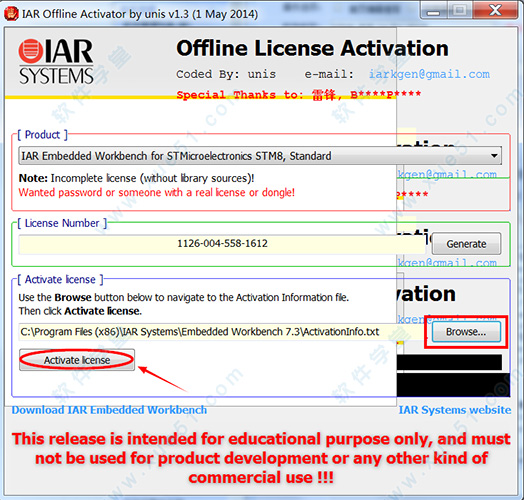524x500 pixels.
Task: Click the "Coded By: unis" text
Action: click(226, 74)
